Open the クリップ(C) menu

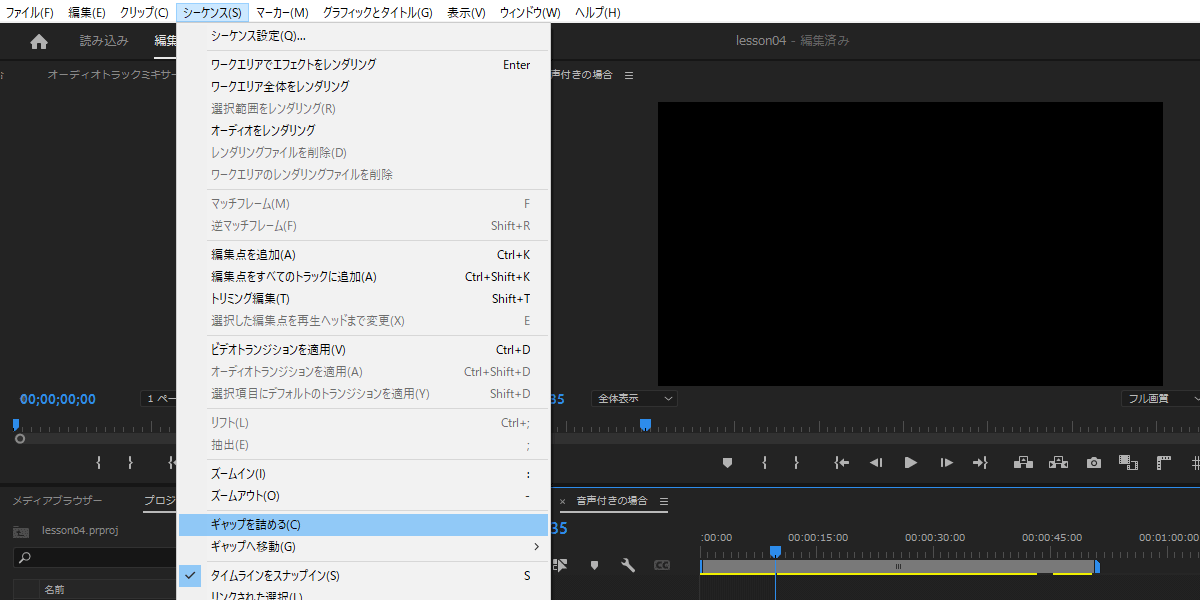(144, 12)
